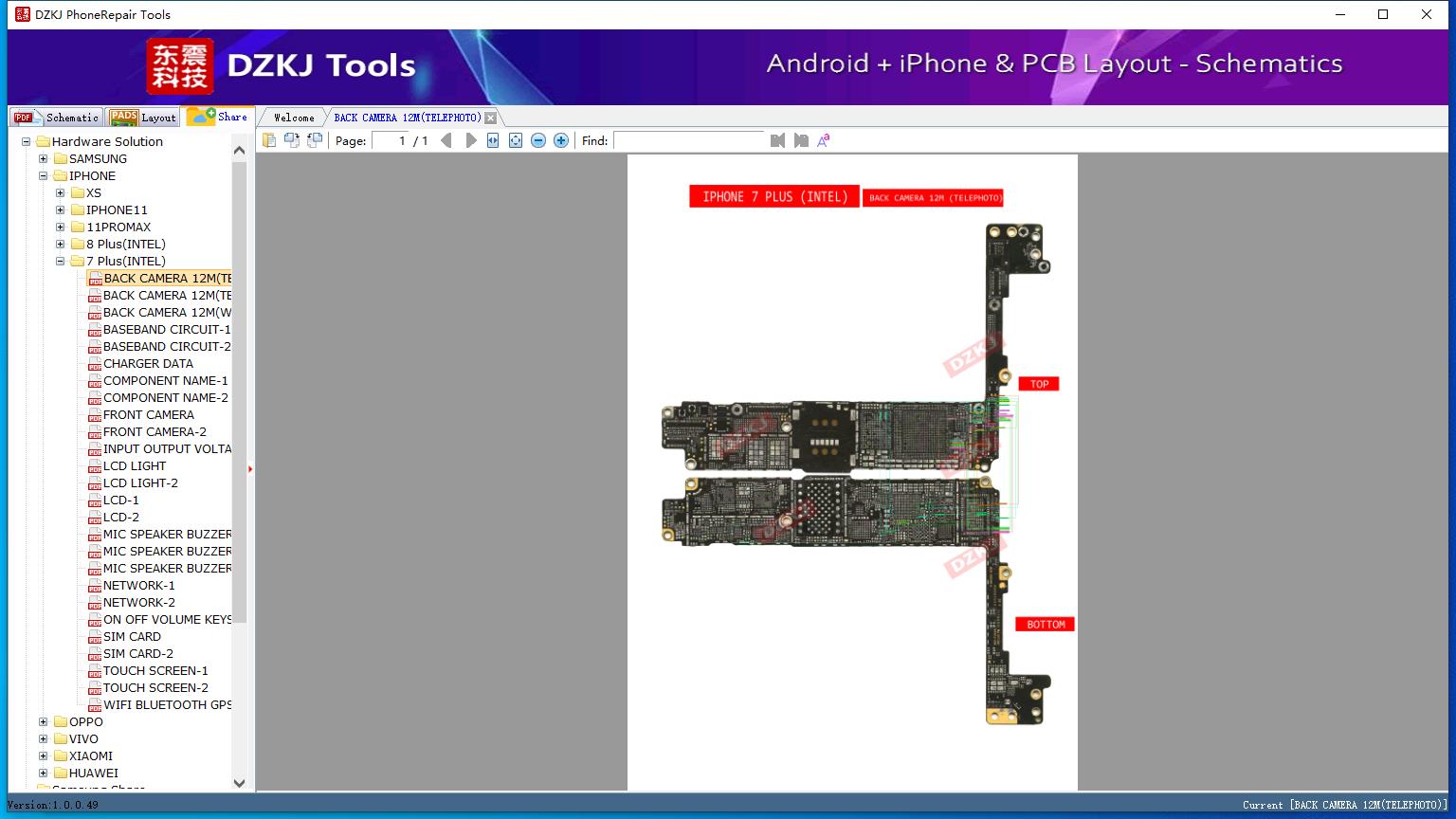
Task: Click the tree scrollbar up arrow
Action: click(x=239, y=150)
